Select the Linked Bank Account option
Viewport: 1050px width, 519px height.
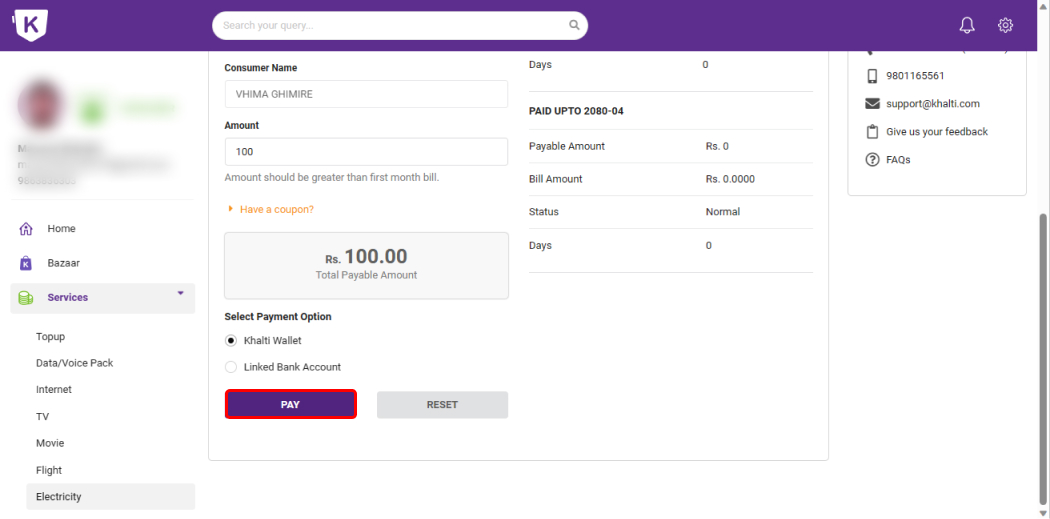coord(231,367)
